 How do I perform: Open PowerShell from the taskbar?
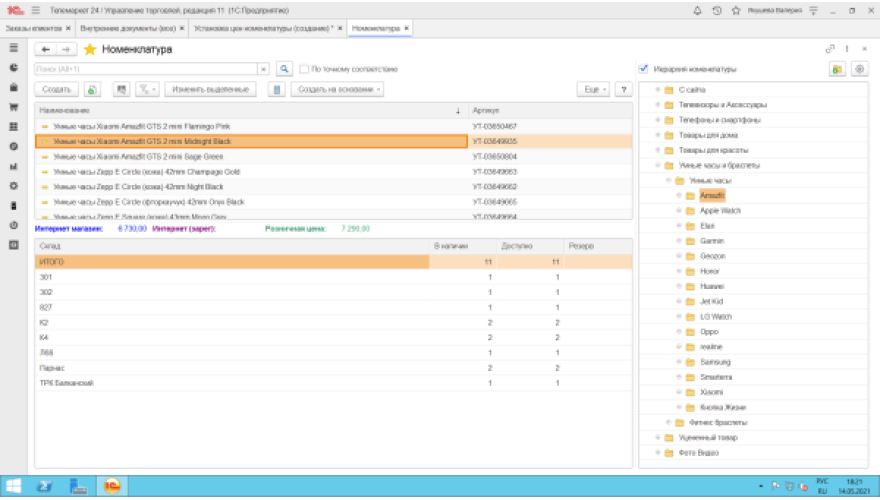tap(45, 486)
